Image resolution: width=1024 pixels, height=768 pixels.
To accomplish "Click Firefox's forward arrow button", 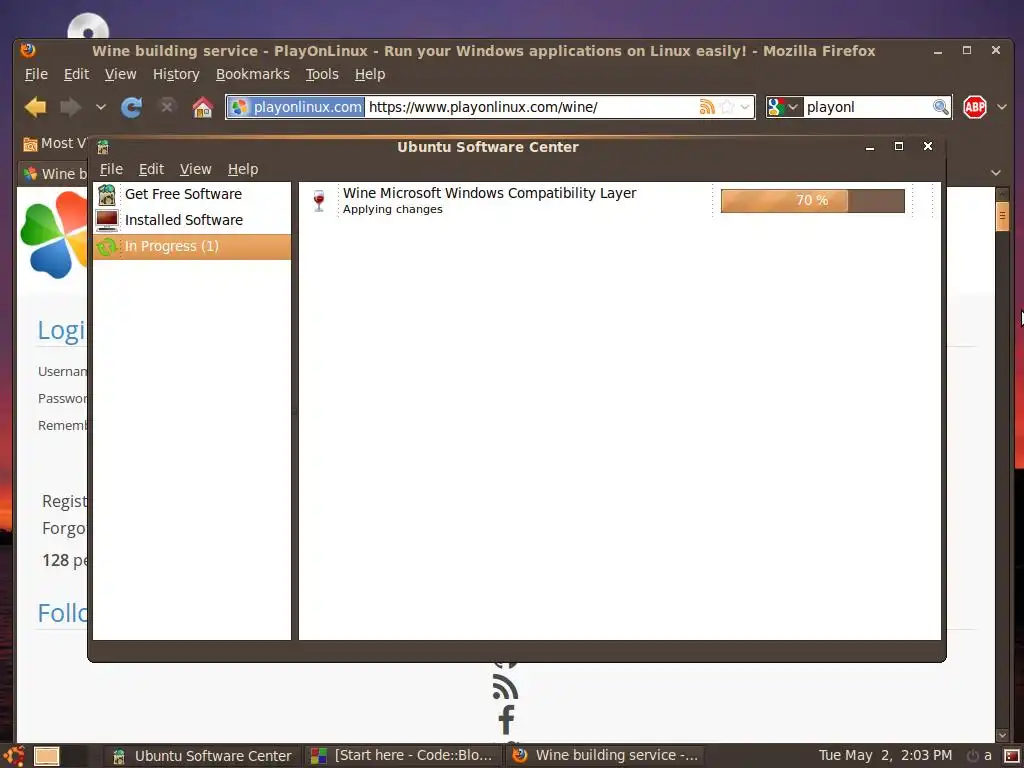I will point(71,107).
